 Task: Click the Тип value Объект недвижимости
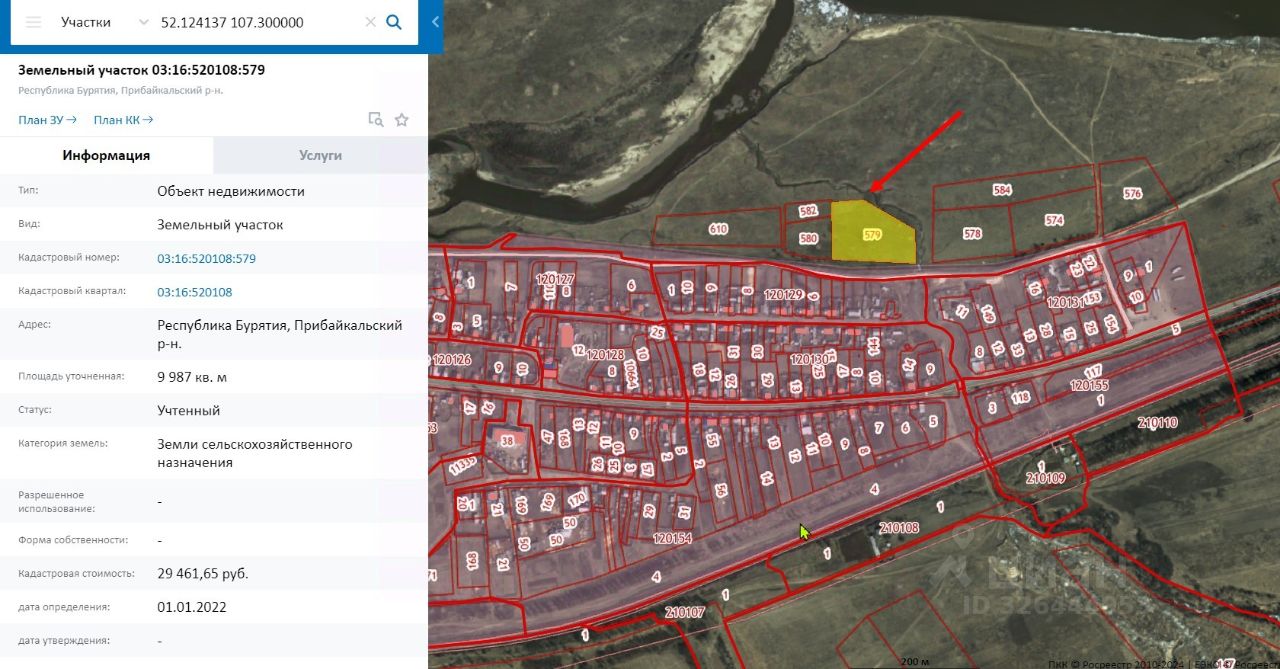click(x=231, y=191)
